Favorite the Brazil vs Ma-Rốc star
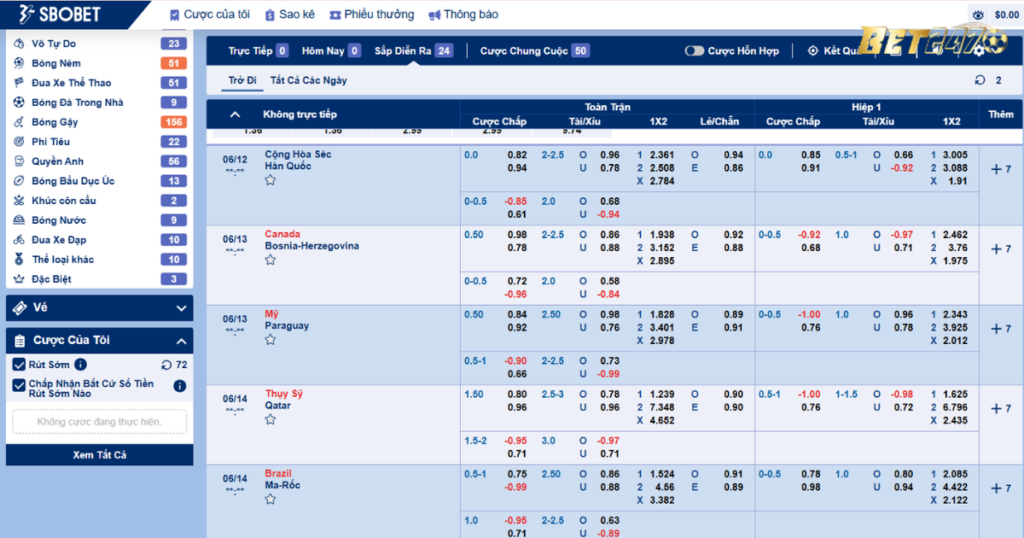This screenshot has height=538, width=1024. (270, 499)
